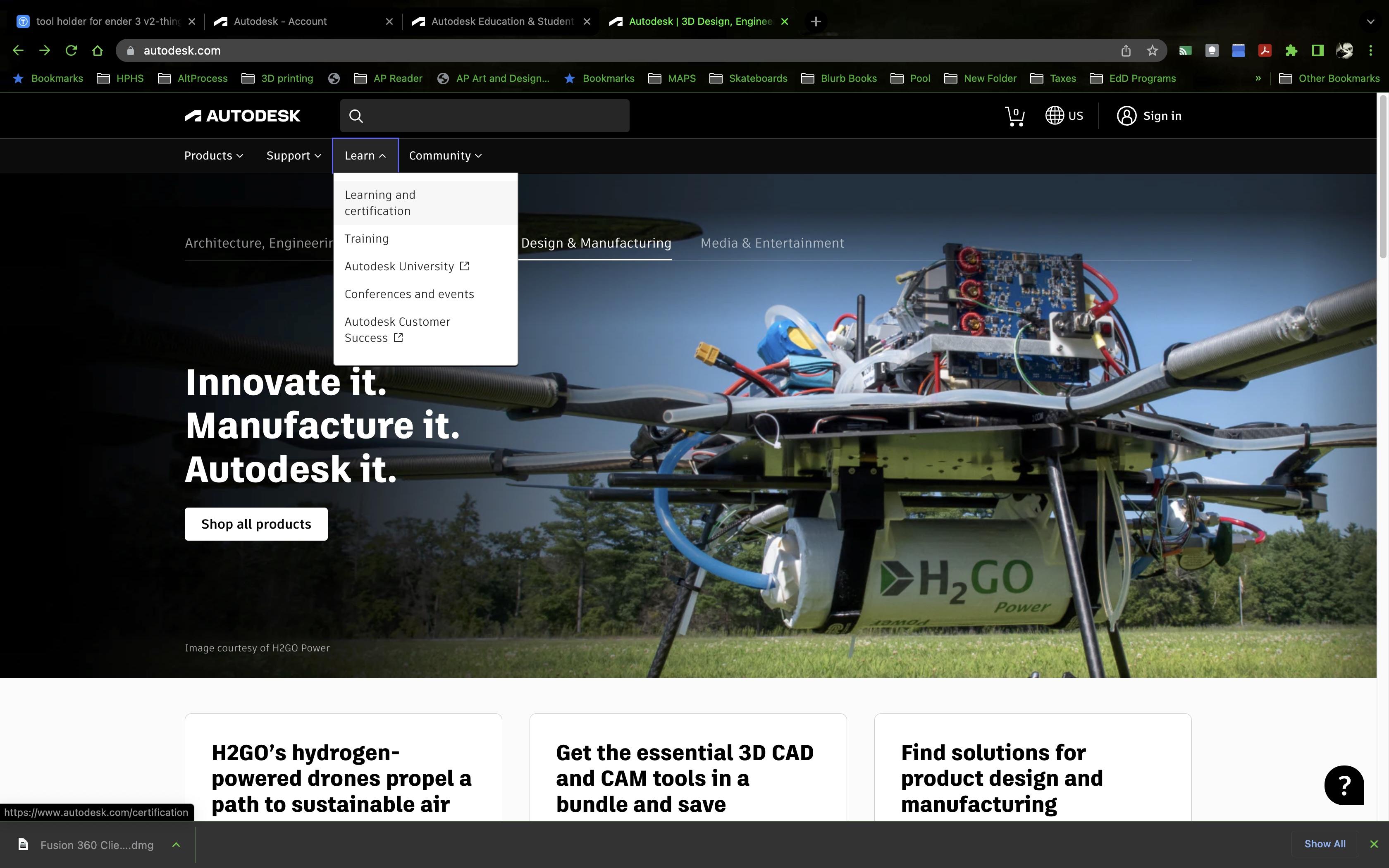Open the Other Bookmarks folder
This screenshot has width=1389, height=868.
click(1329, 78)
